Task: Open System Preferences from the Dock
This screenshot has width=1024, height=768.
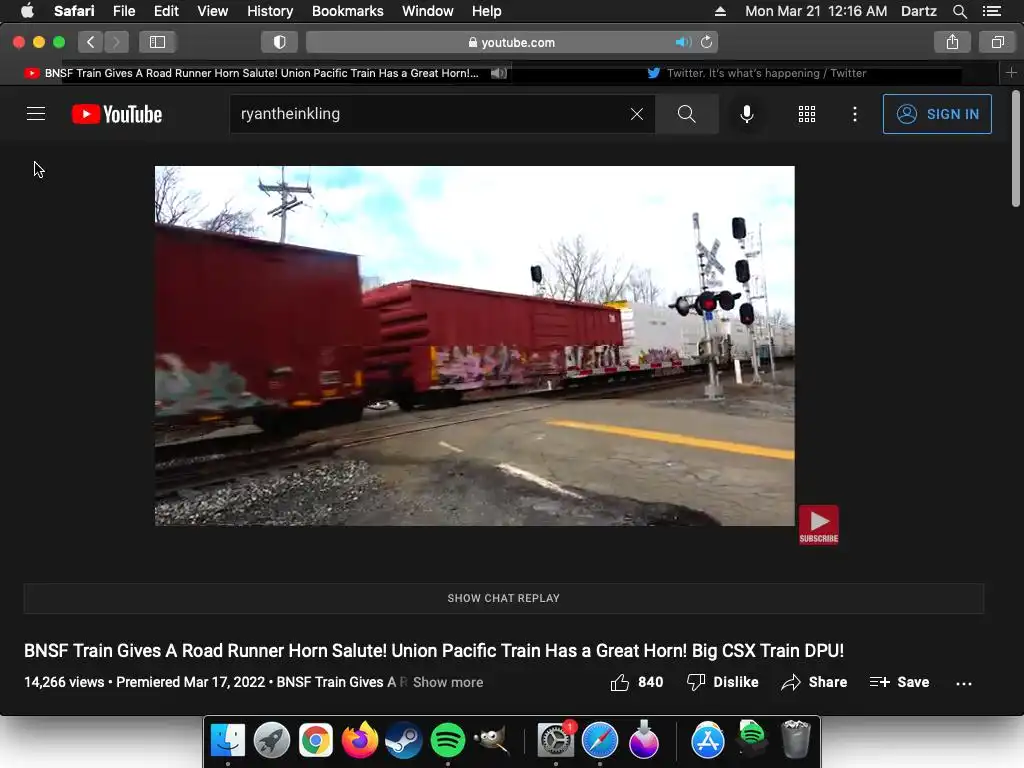Action: [x=556, y=740]
